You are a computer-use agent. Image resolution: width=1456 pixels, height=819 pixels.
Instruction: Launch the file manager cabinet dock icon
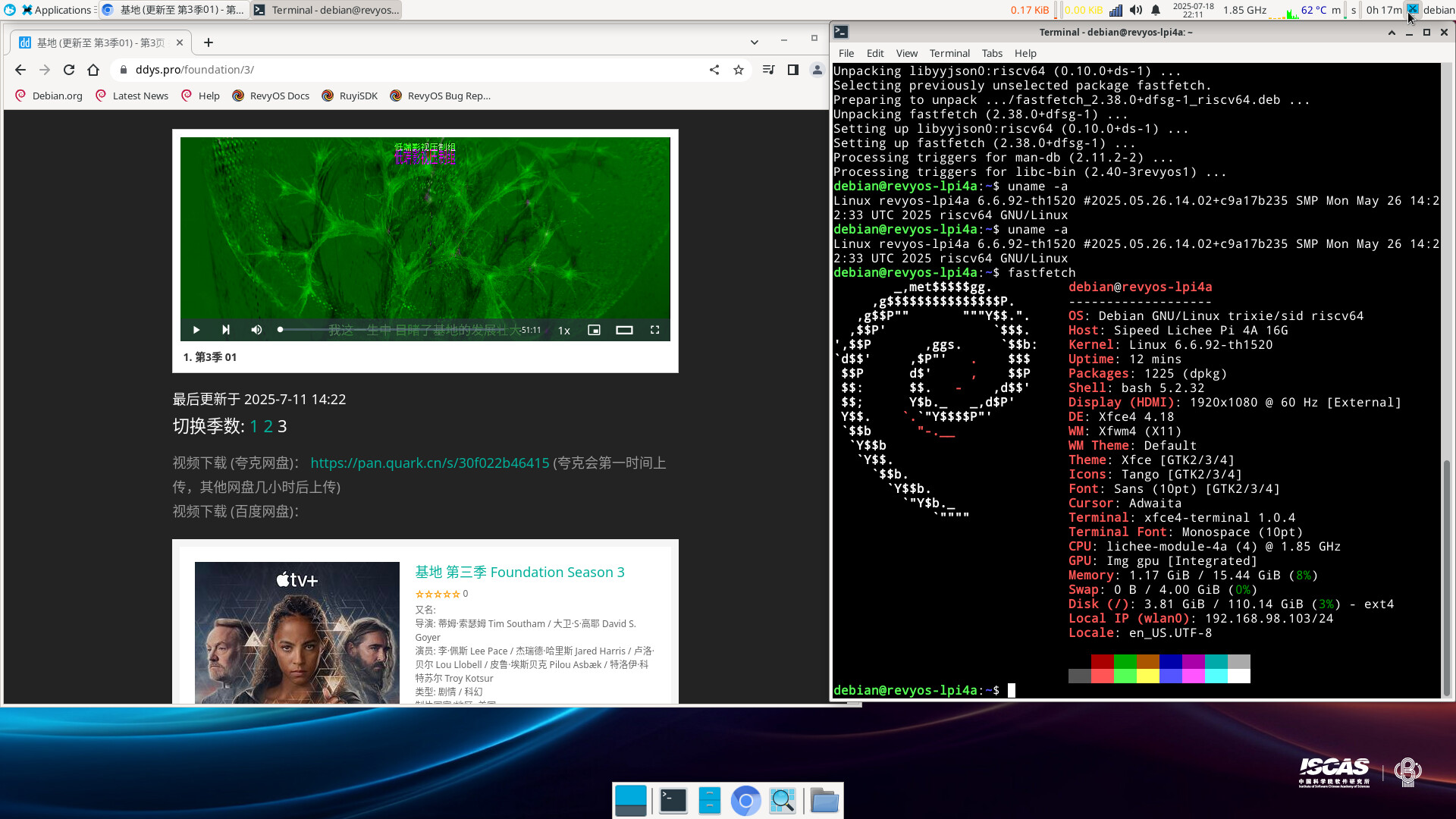pos(709,801)
